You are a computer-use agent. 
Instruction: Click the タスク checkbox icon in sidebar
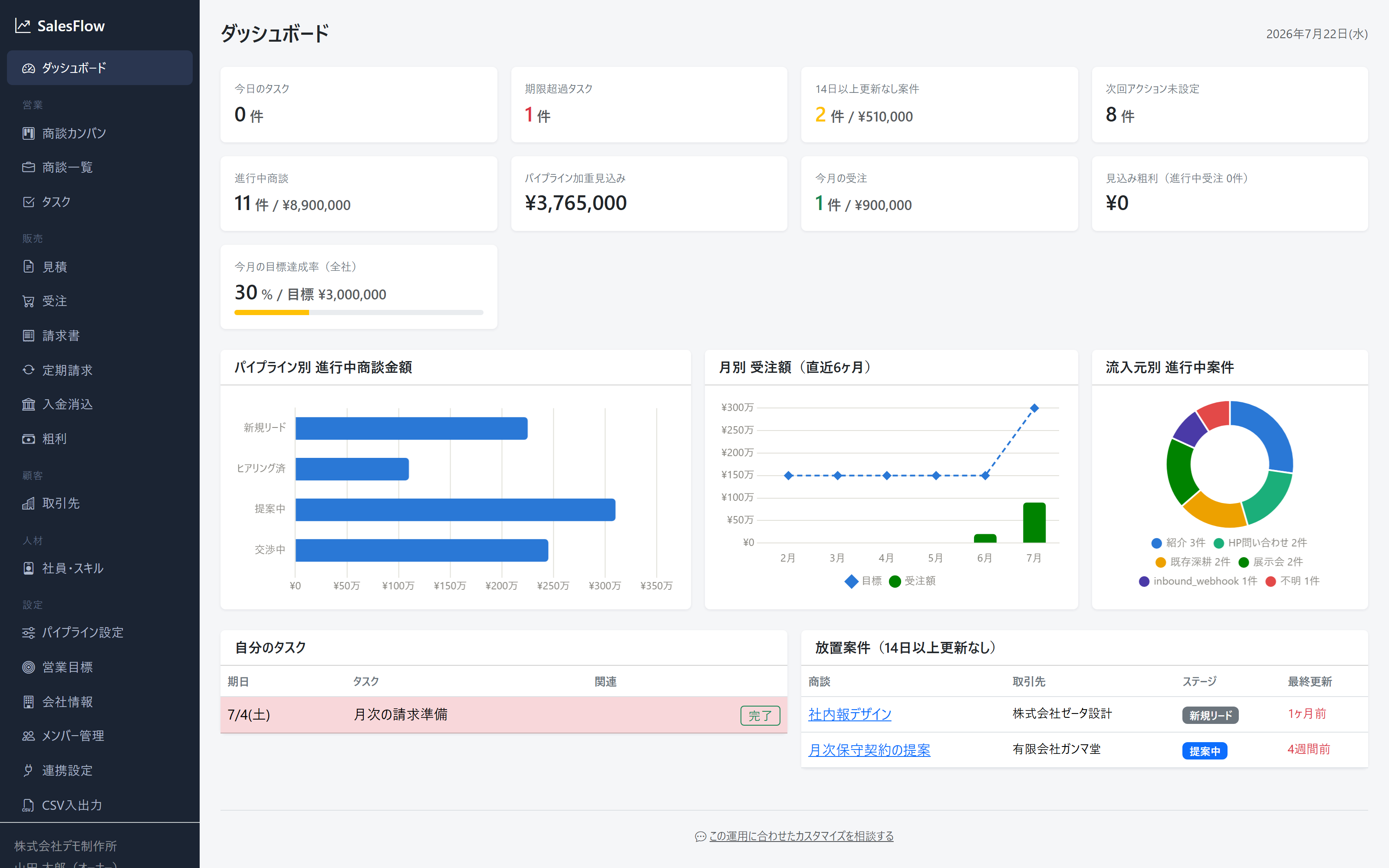coord(29,201)
